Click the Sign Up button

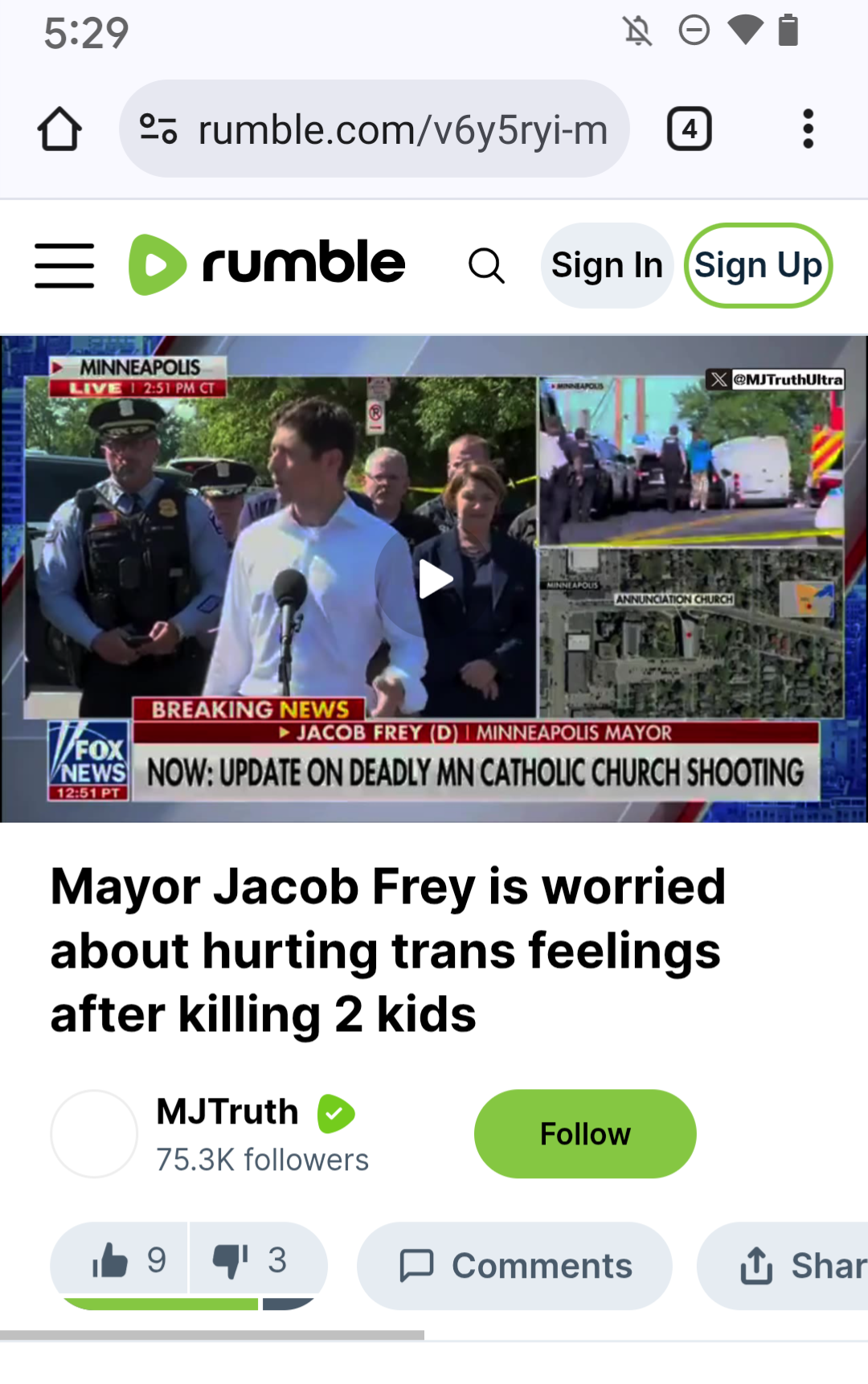[x=758, y=265]
